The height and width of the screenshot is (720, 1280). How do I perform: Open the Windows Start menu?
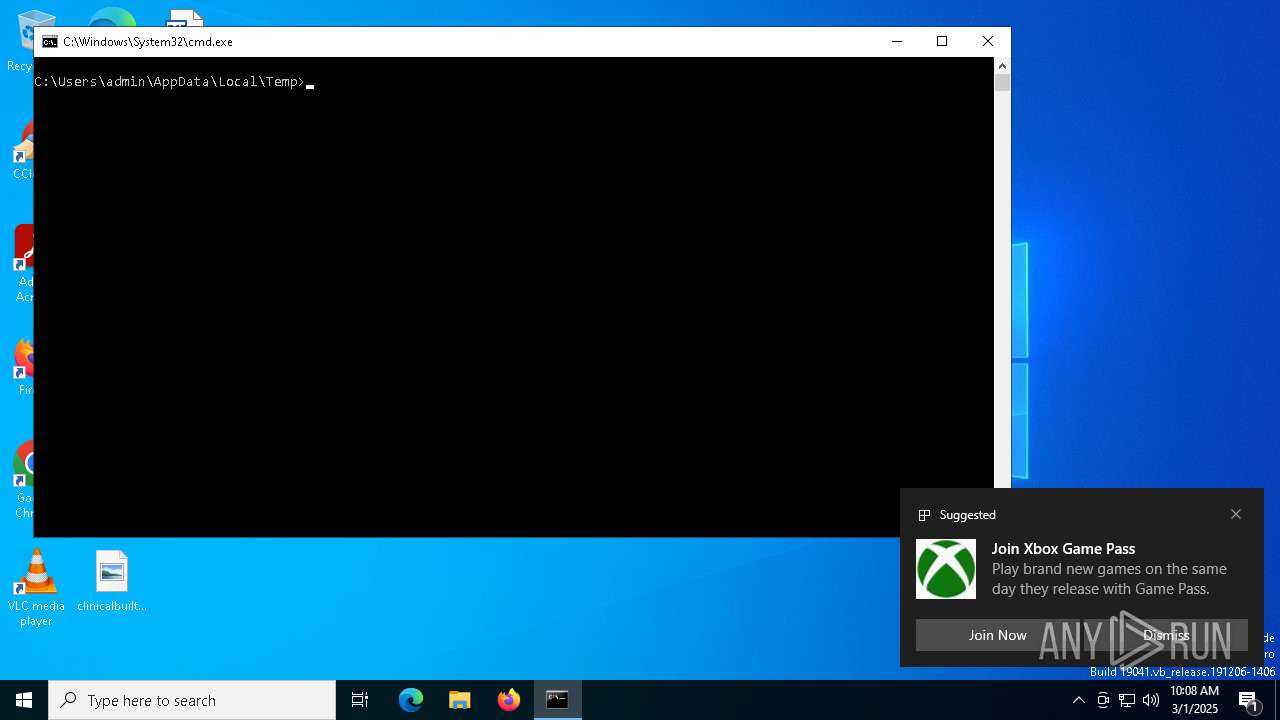tap(24, 700)
